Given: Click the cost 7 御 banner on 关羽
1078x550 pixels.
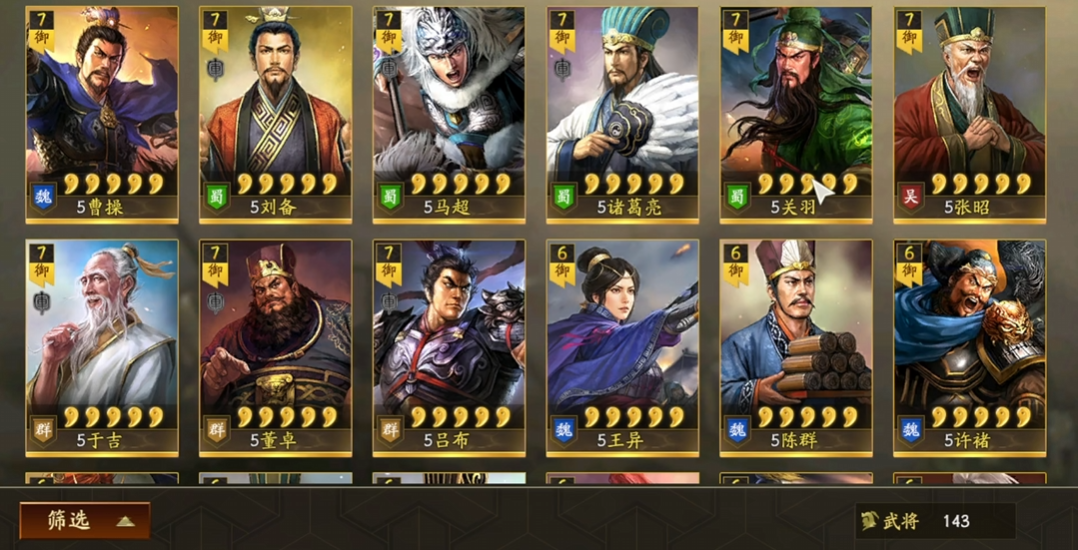Looking at the screenshot, I should click(x=735, y=31).
